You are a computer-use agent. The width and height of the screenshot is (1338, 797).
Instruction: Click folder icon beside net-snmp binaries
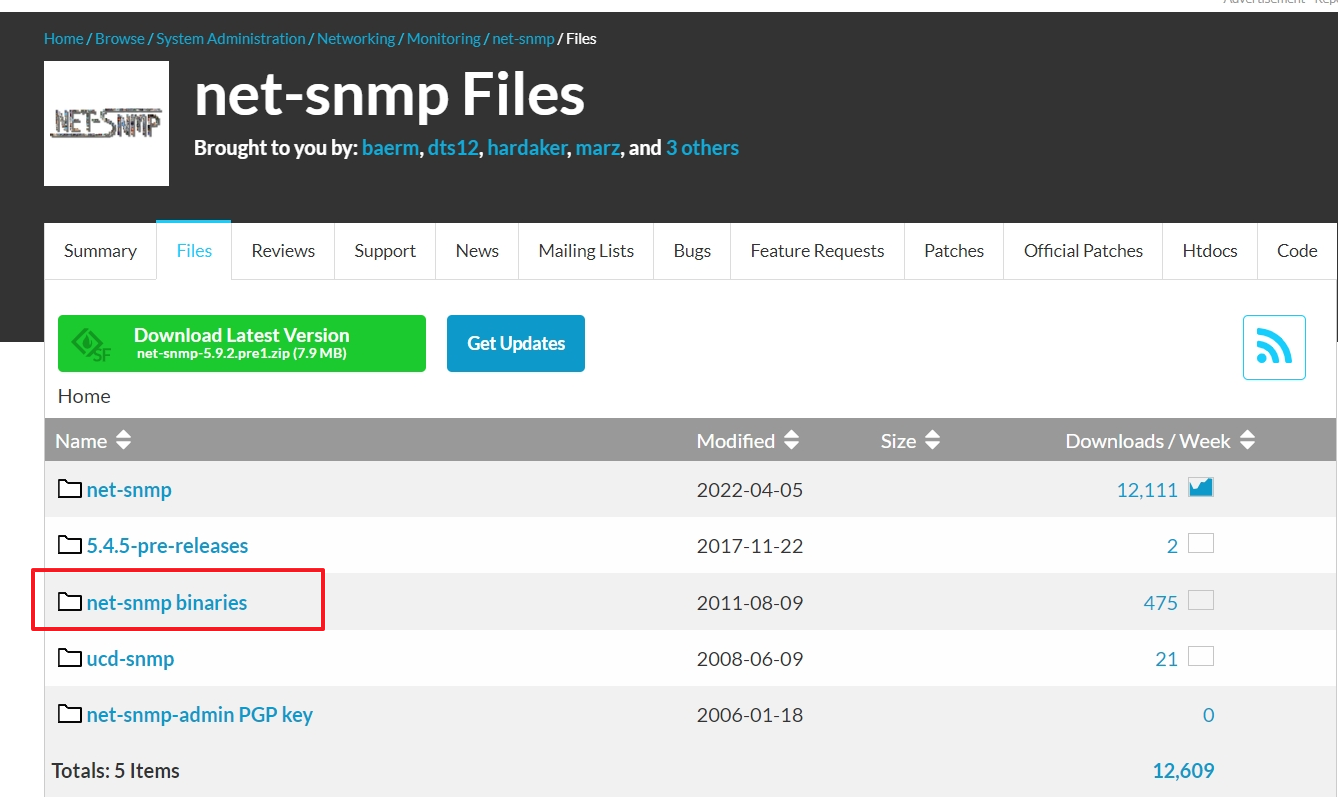coord(69,602)
